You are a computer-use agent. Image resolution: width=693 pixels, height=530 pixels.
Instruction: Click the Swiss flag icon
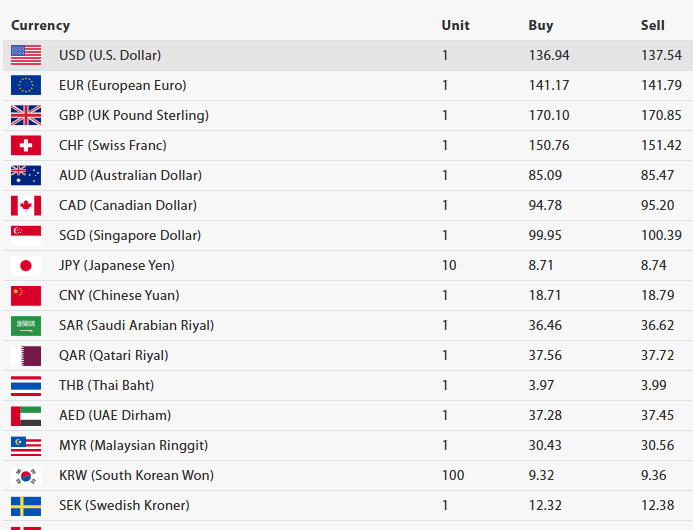coord(26,145)
